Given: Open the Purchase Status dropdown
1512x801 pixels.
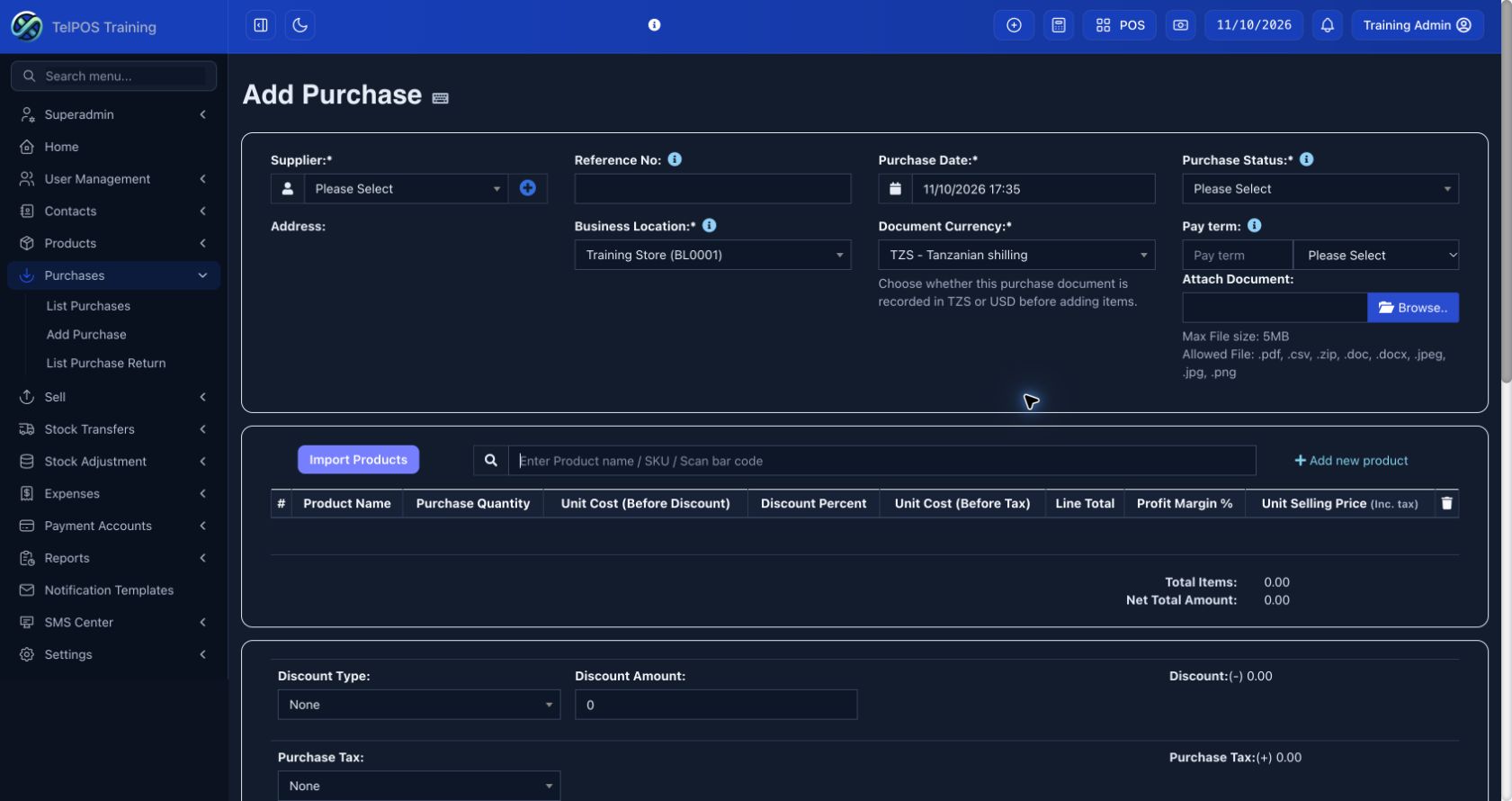Looking at the screenshot, I should (x=1320, y=189).
